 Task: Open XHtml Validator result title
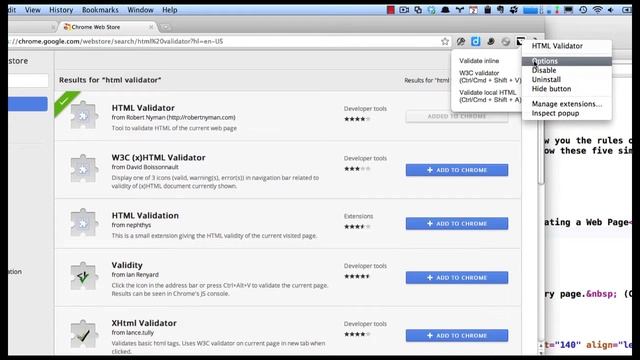point(144,323)
